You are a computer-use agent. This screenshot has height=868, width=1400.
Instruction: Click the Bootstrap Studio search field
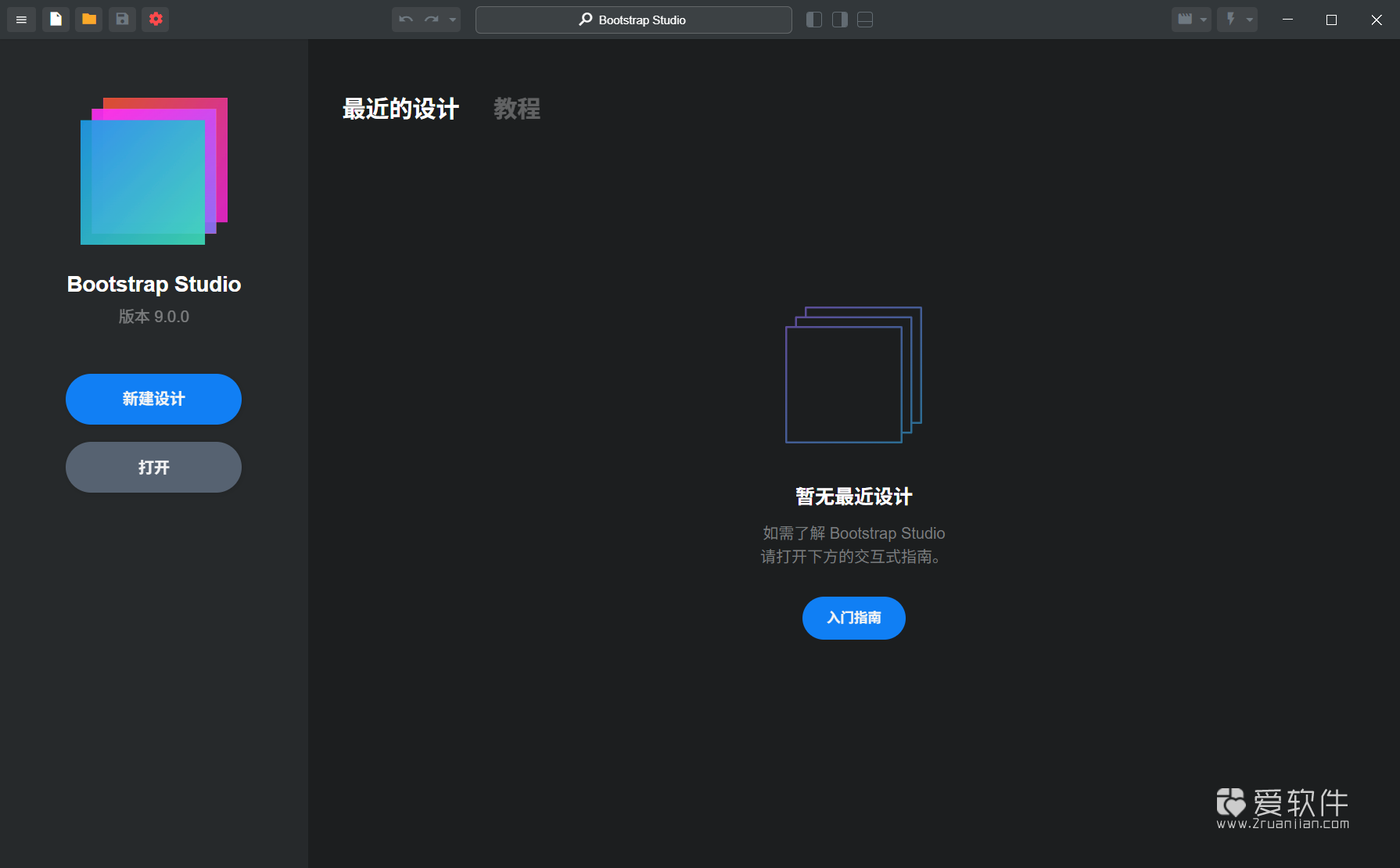click(x=634, y=20)
